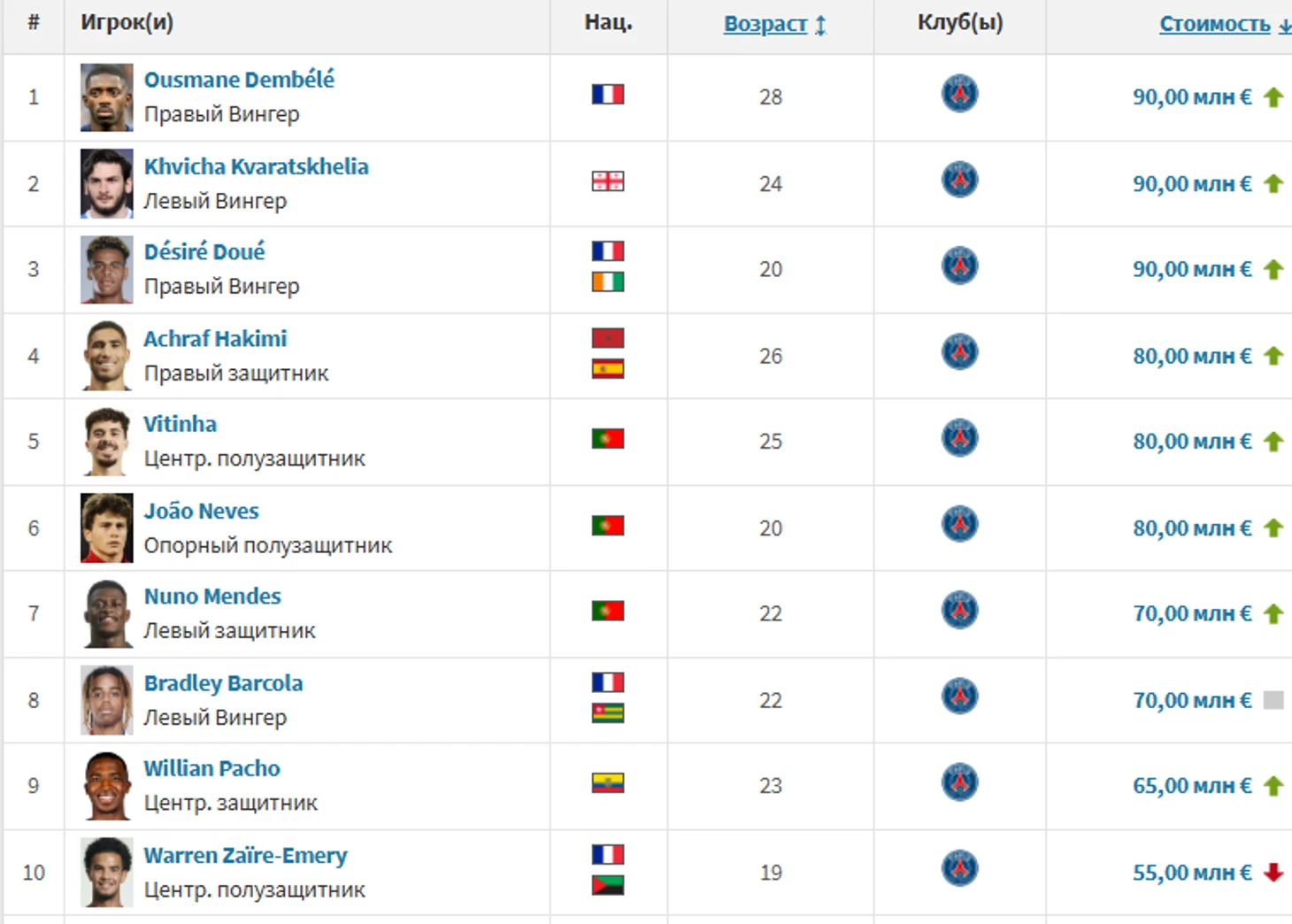The width and height of the screenshot is (1292, 924).
Task: Click Georgia flag next to Khvicha Kvaratskhelia
Action: (608, 181)
